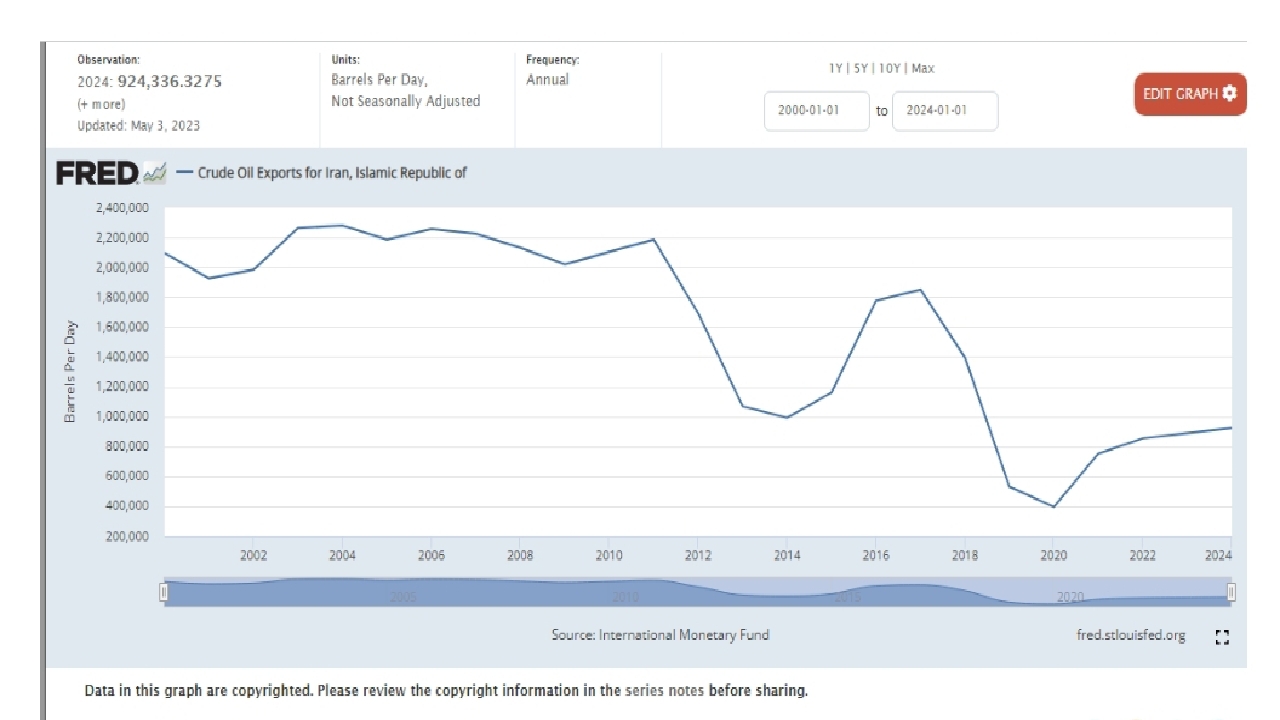Click the blue series line legend marker

[x=184, y=173]
